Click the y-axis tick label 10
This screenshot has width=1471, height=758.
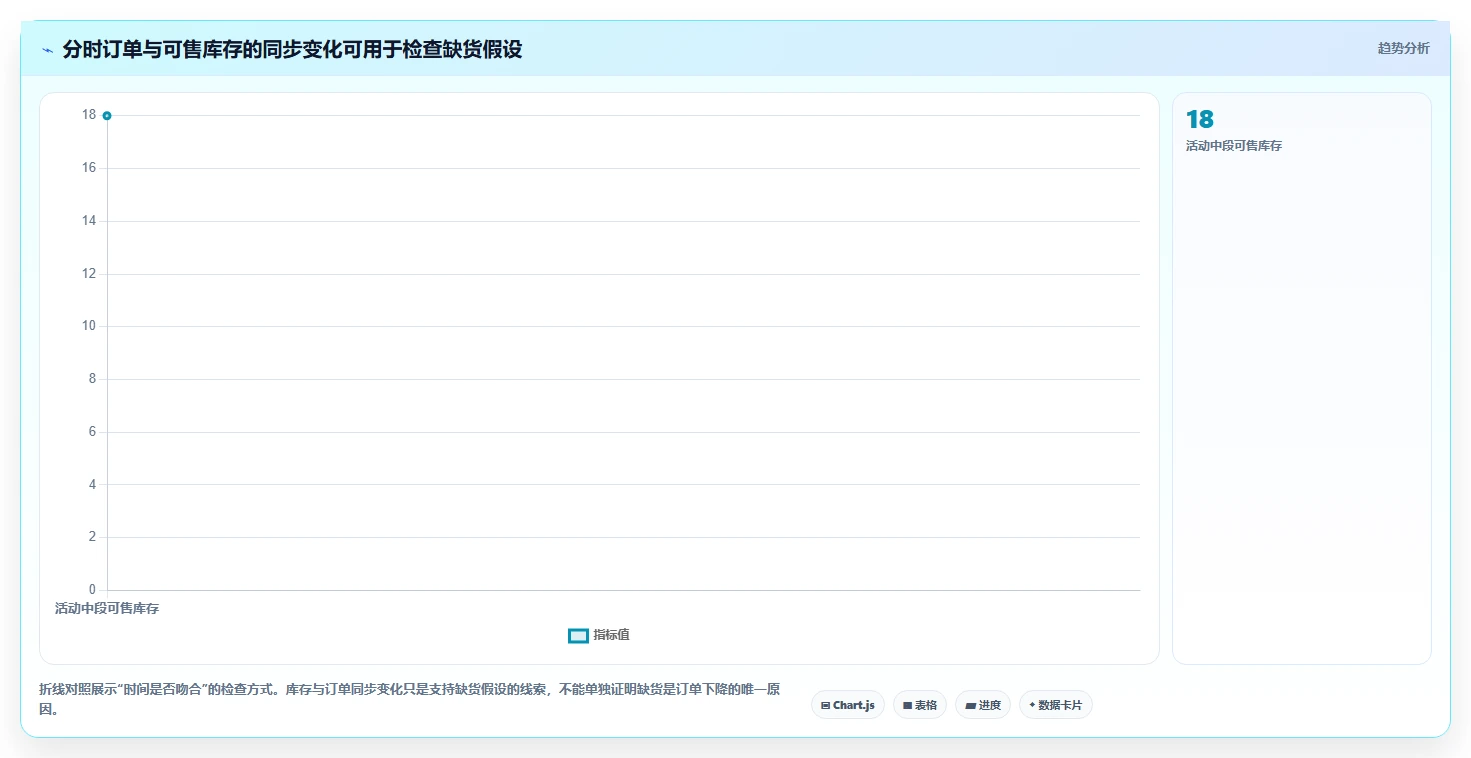pos(89,326)
